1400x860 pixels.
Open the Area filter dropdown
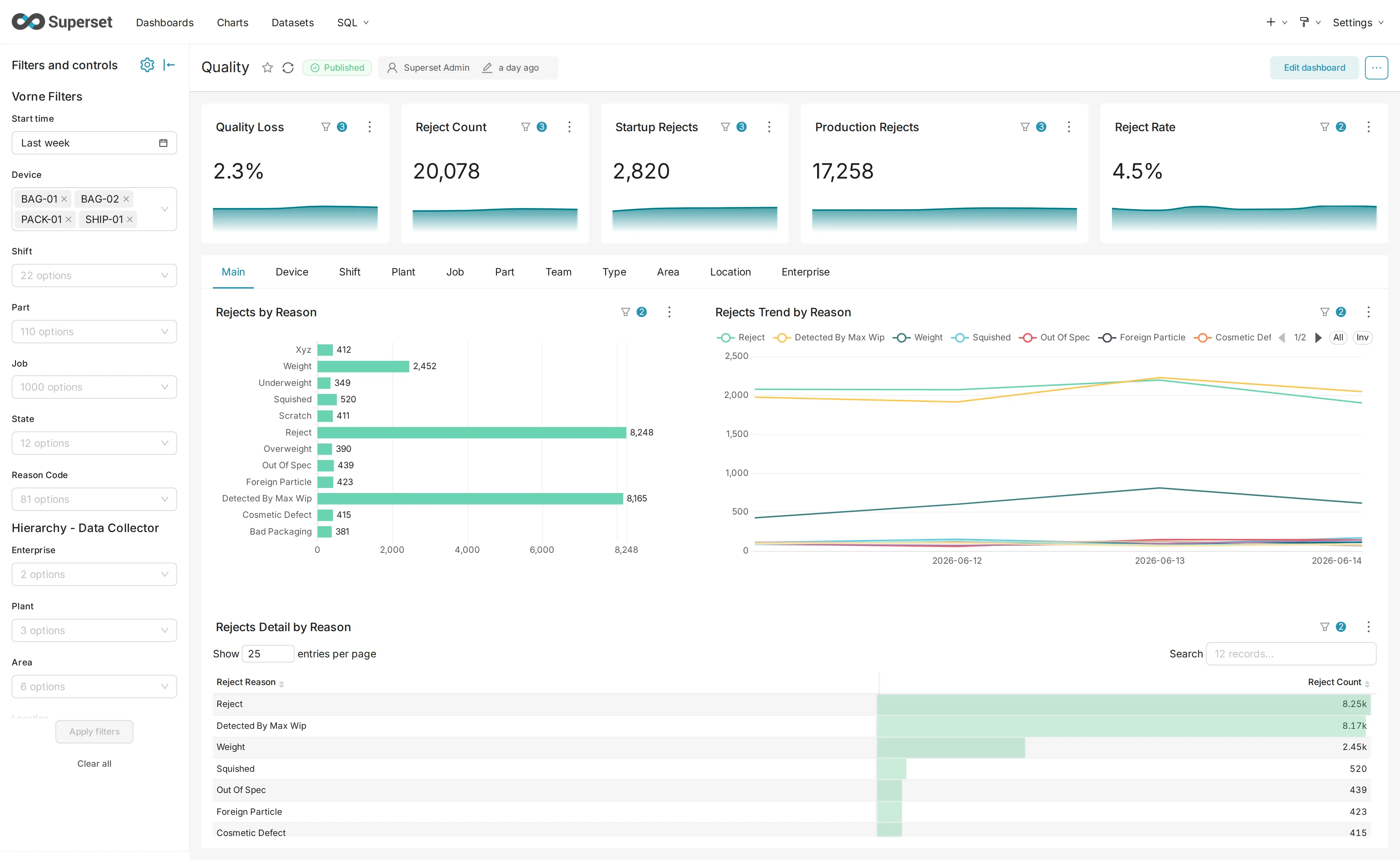(94, 687)
